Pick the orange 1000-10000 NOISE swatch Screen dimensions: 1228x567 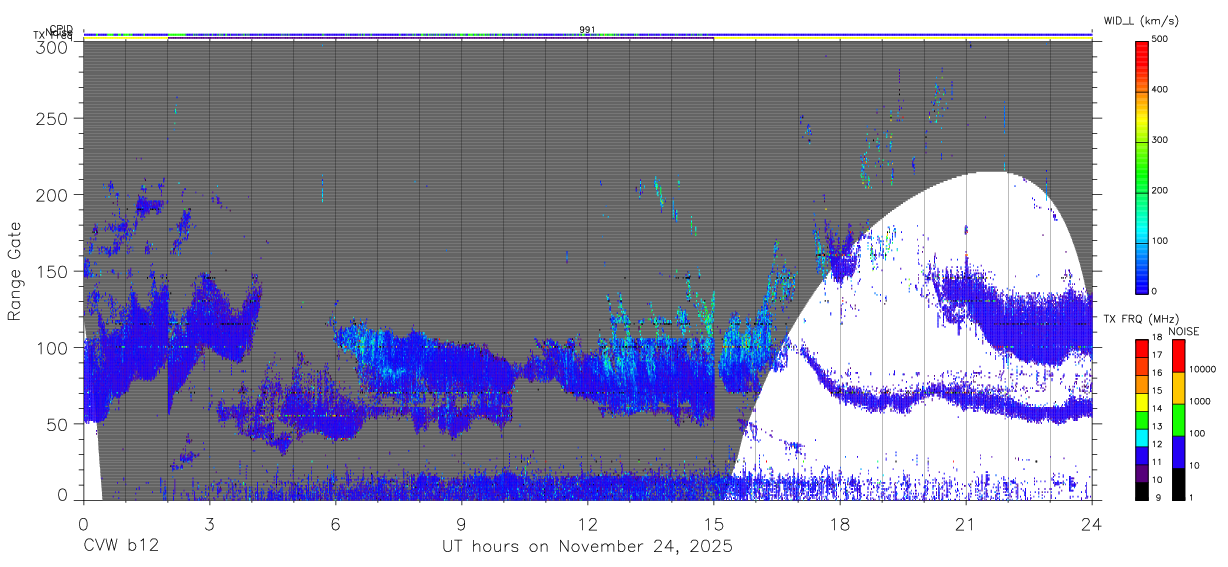pyautogui.click(x=1178, y=387)
